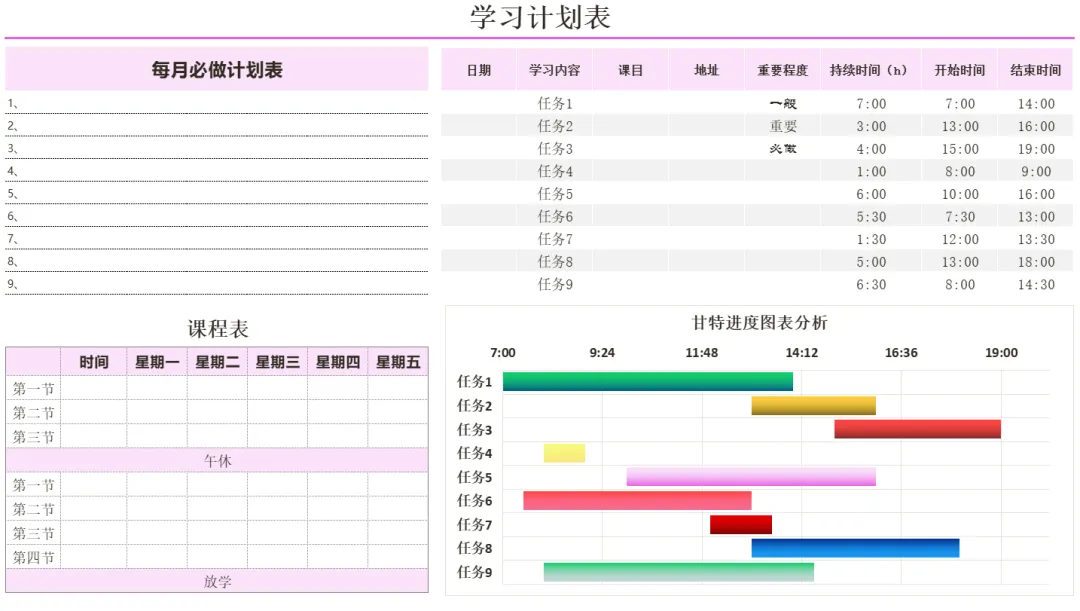Click the 第四节 row label
This screenshot has width=1080, height=611.
(x=33, y=557)
